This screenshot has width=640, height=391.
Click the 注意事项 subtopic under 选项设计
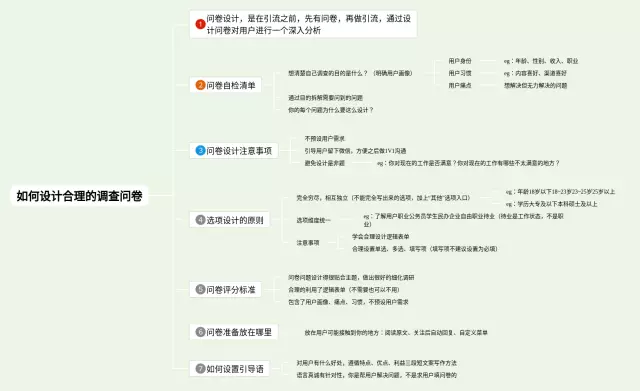pyautogui.click(x=308, y=242)
